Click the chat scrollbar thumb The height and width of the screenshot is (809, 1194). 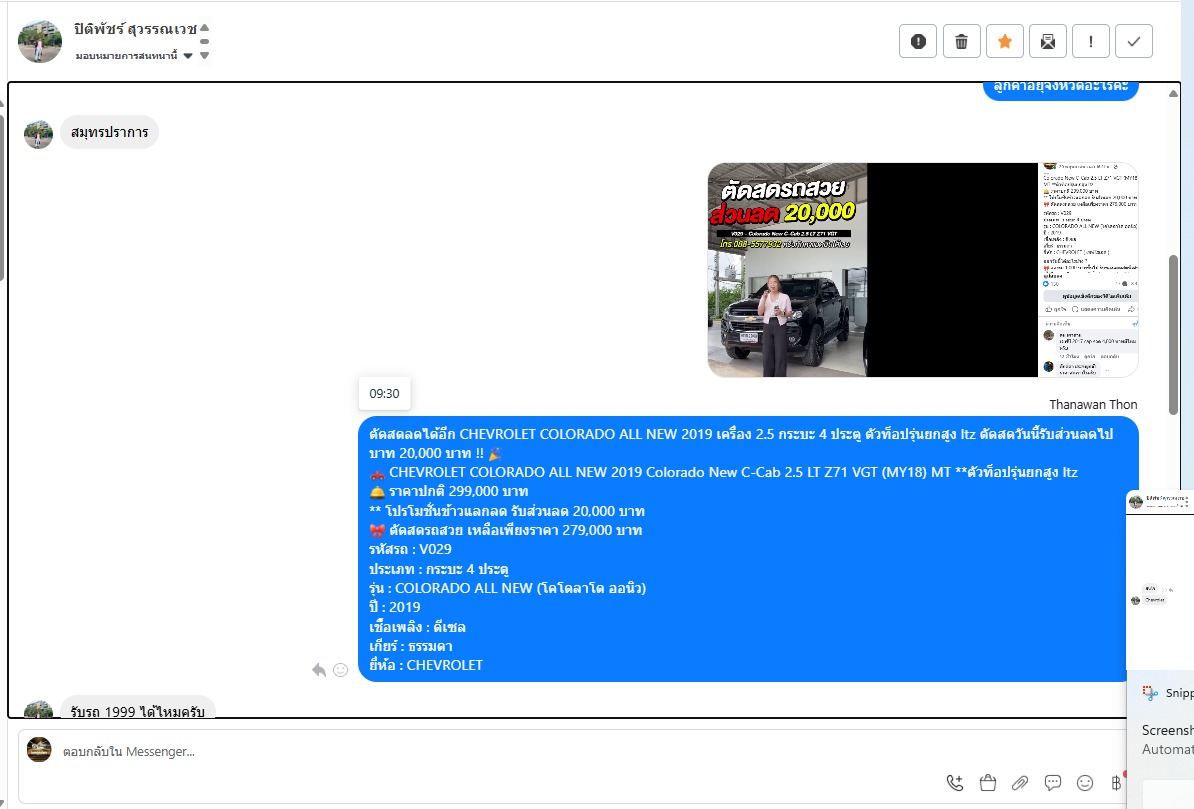pos(1173,335)
